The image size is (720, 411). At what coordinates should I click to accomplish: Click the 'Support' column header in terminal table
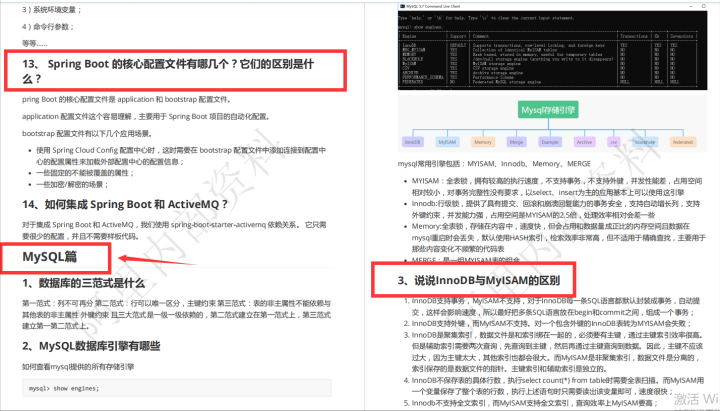458,36
